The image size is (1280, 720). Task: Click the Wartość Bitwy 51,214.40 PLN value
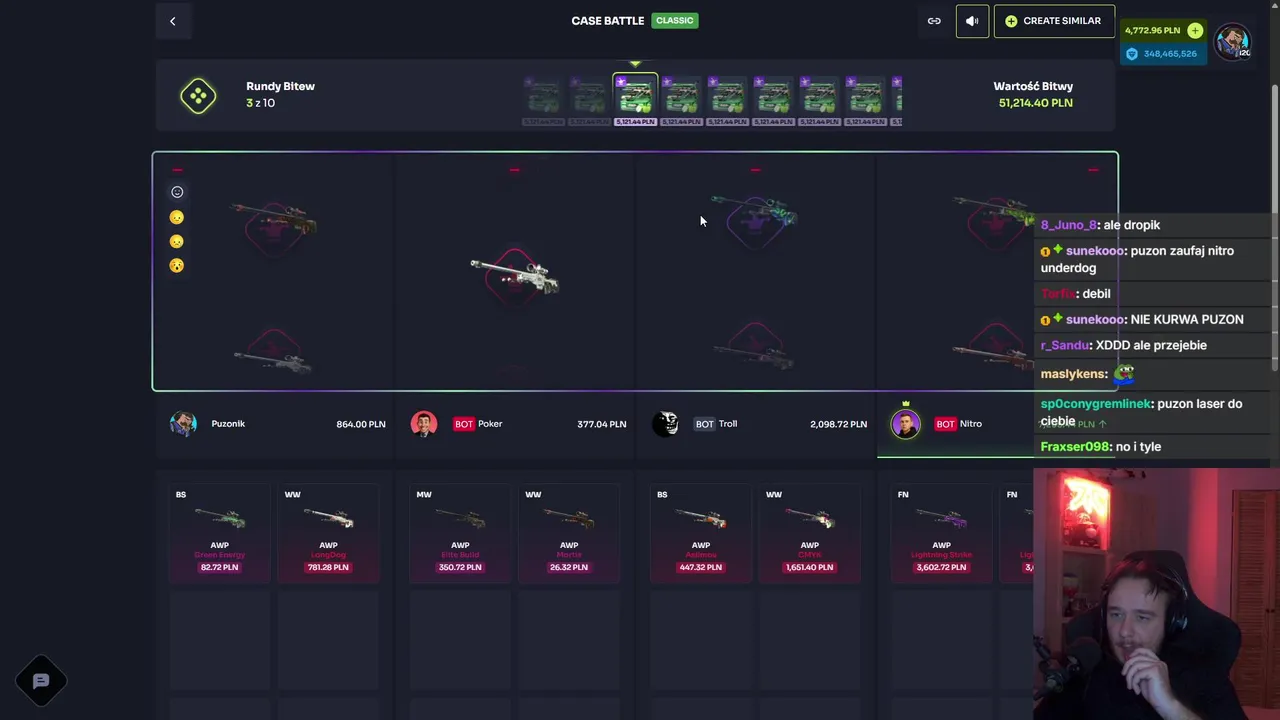tap(1035, 103)
